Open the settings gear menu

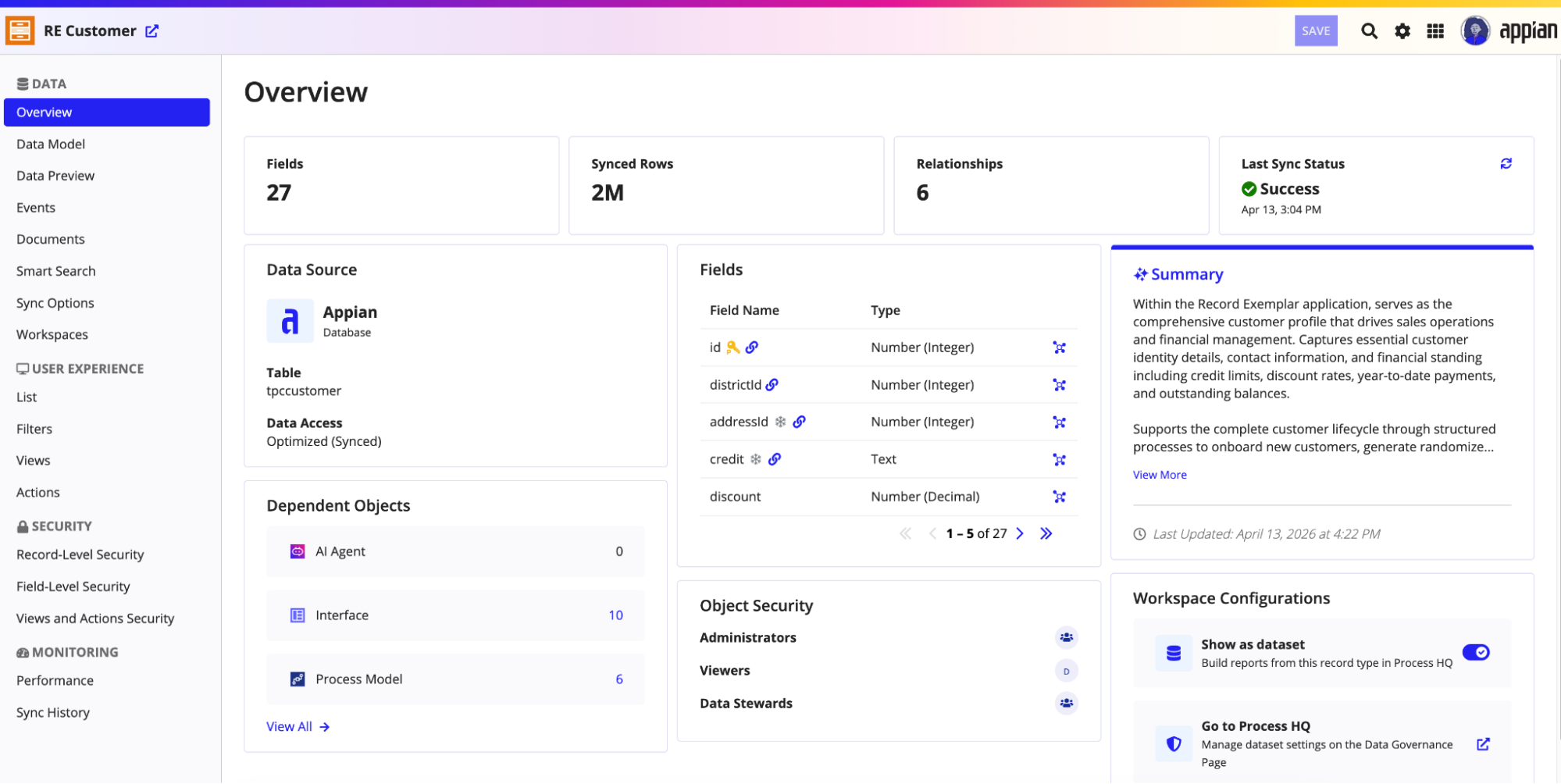pyautogui.click(x=1402, y=30)
